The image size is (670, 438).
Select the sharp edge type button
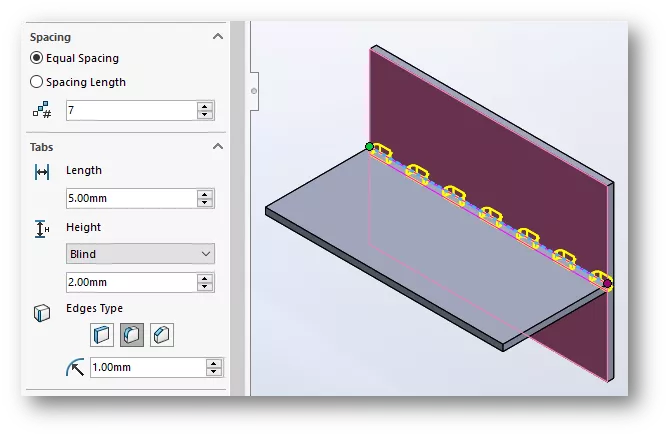(x=102, y=335)
